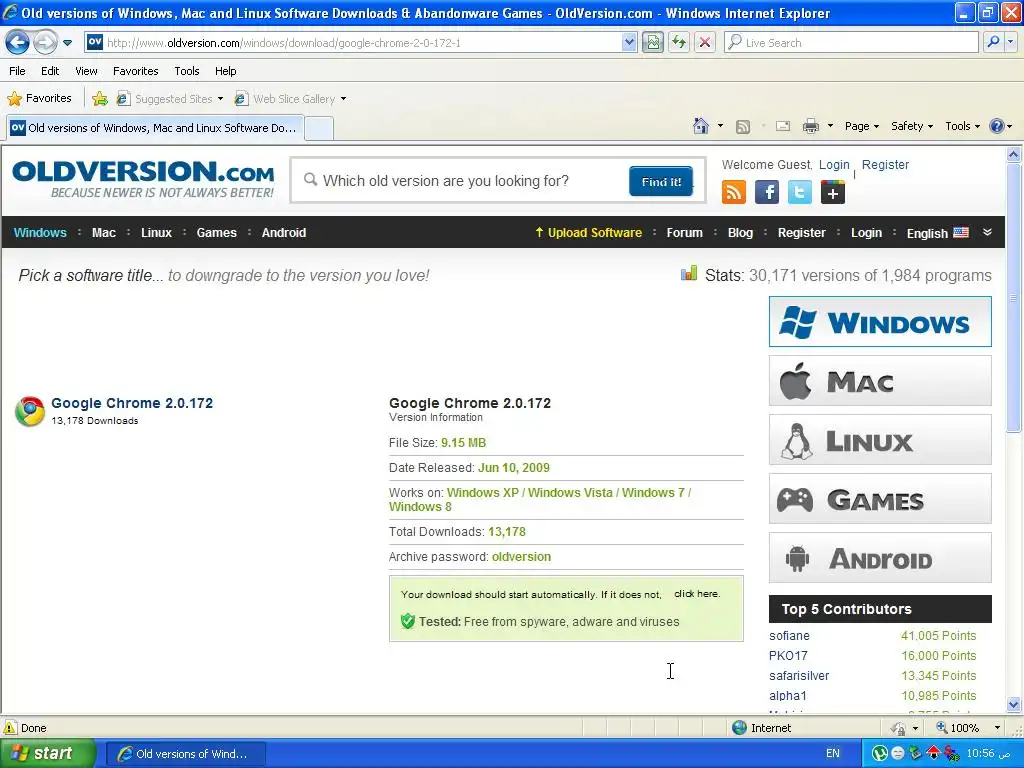Refresh the page with the Refresh icon
Image resolution: width=1024 pixels, height=768 pixels.
point(679,43)
